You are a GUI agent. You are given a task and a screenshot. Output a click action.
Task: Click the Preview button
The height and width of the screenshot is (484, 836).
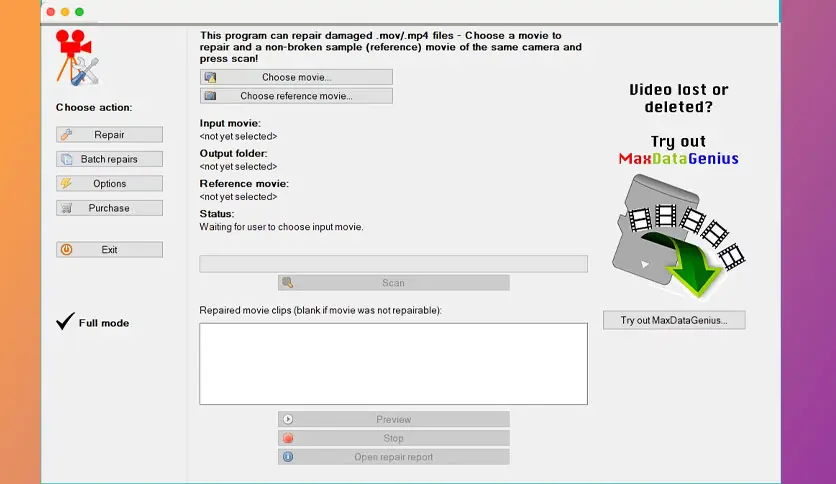[393, 419]
